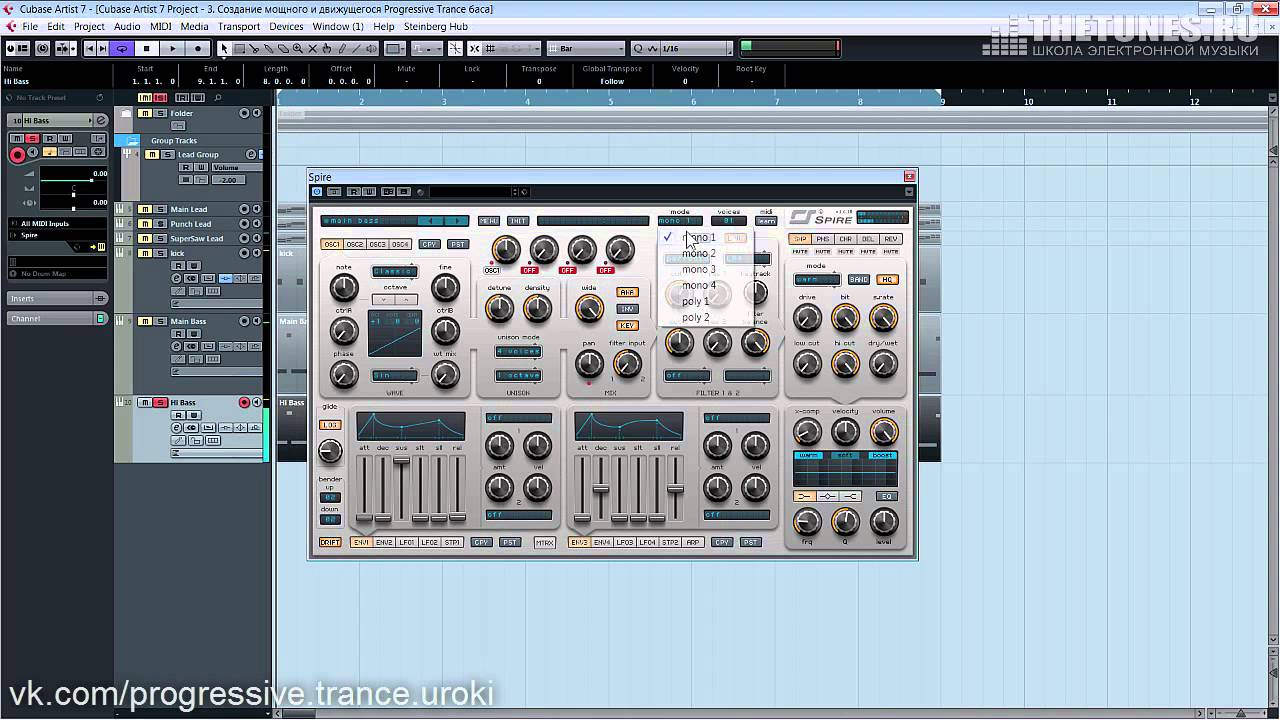Mute the SuperSaw Lead track
This screenshot has height=720, width=1280.
point(146,239)
